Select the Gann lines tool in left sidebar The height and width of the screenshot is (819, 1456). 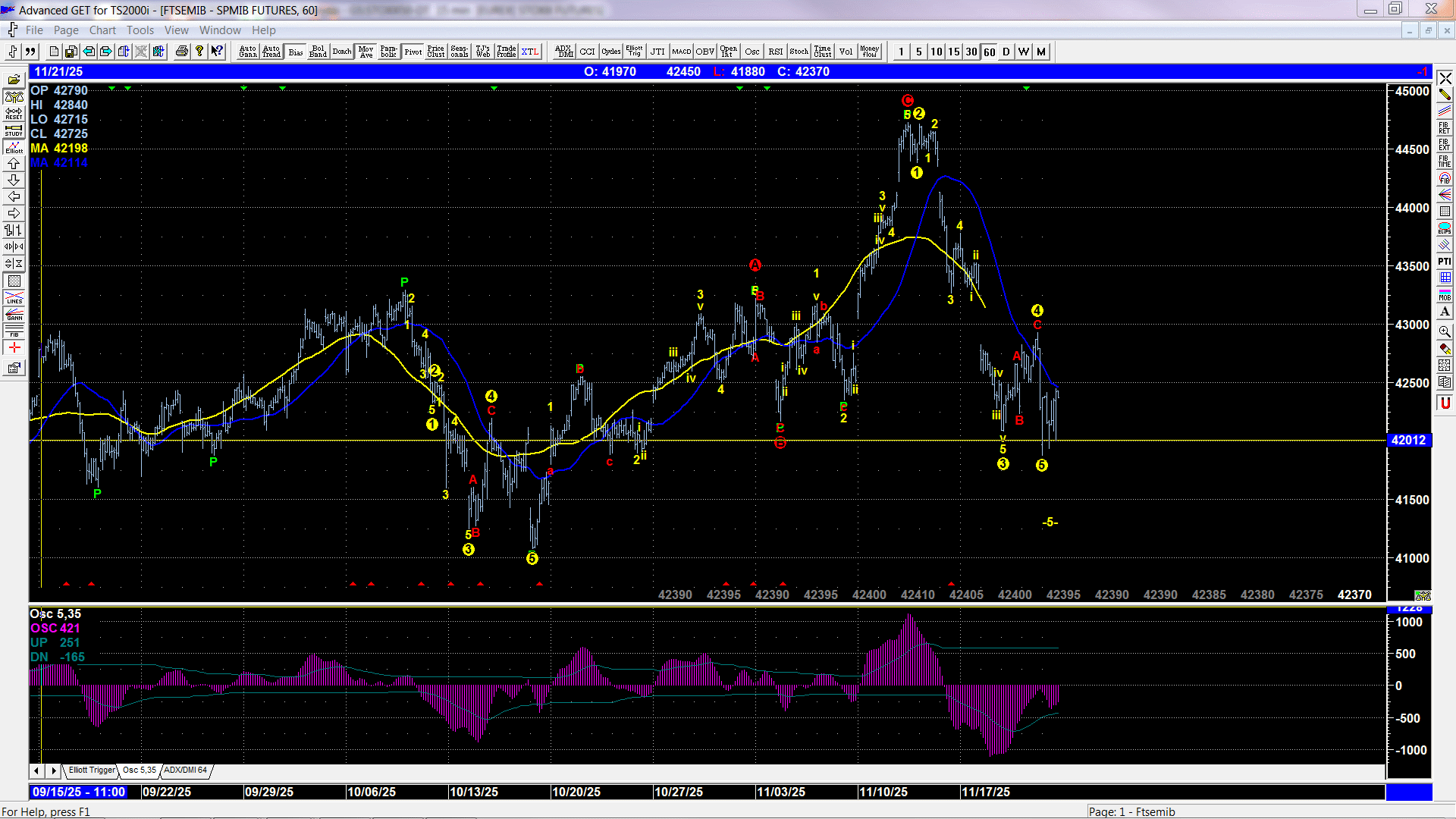(x=14, y=314)
